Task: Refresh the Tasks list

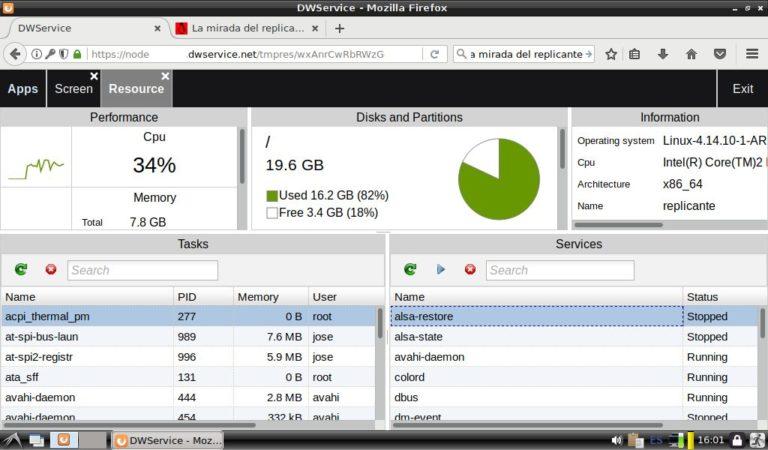Action: [21, 270]
